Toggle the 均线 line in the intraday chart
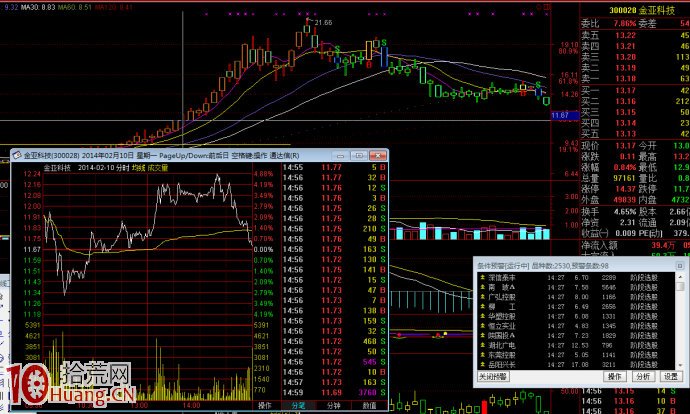 [138, 168]
